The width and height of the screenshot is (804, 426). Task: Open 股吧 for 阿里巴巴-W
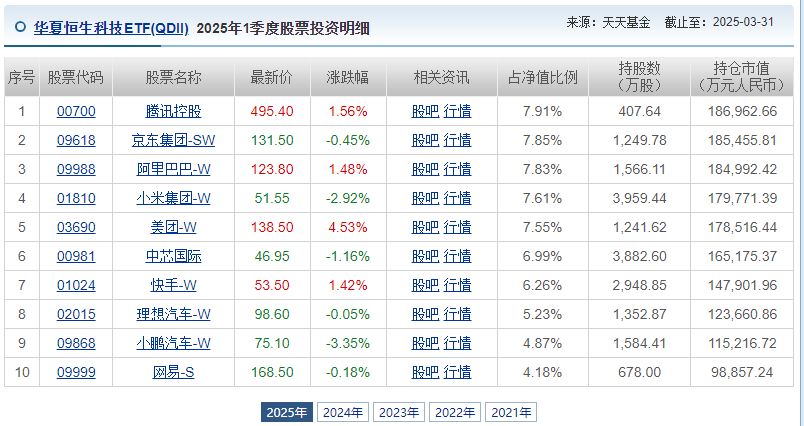coord(425,169)
